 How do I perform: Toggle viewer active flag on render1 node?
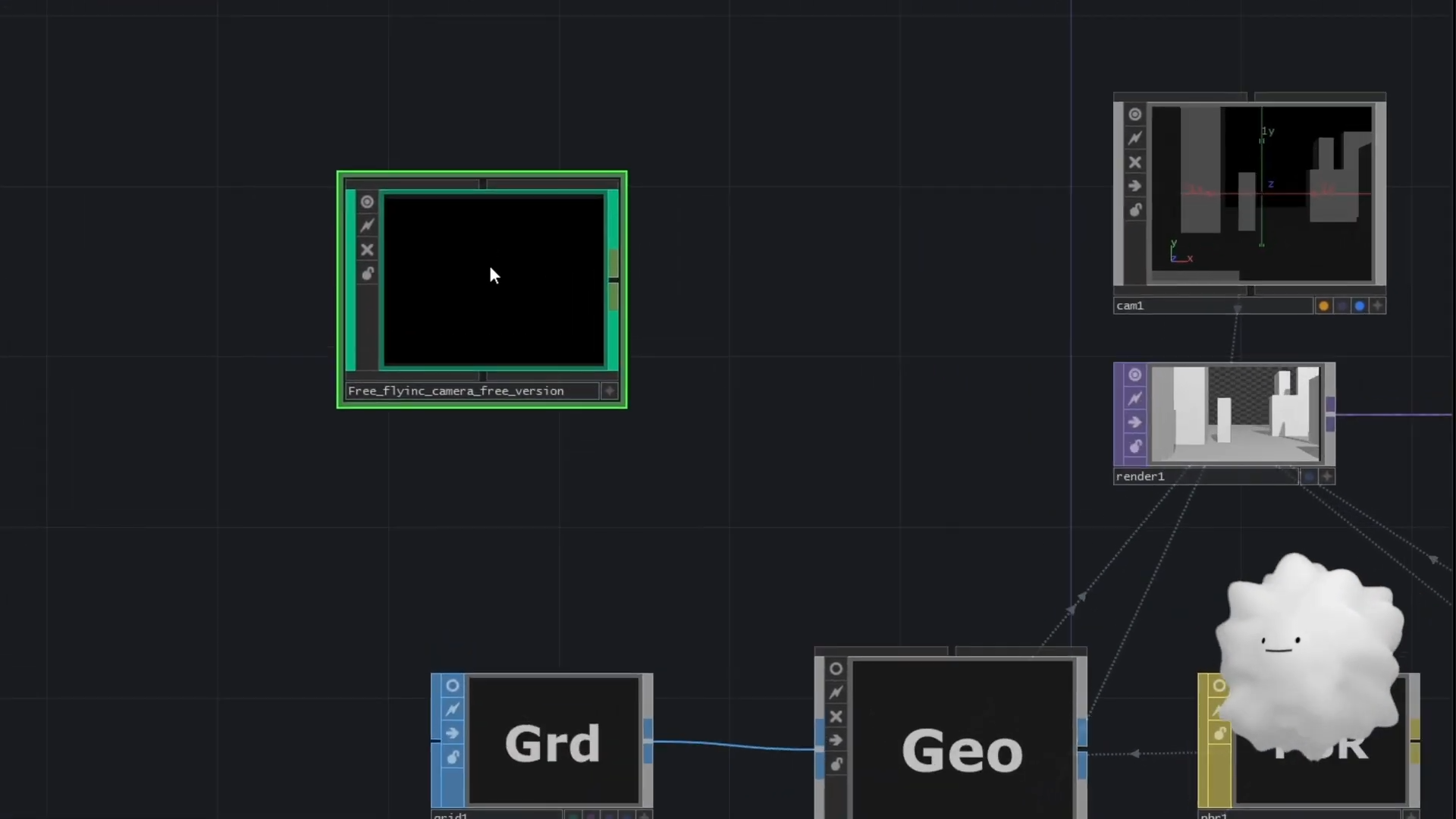click(x=1135, y=375)
